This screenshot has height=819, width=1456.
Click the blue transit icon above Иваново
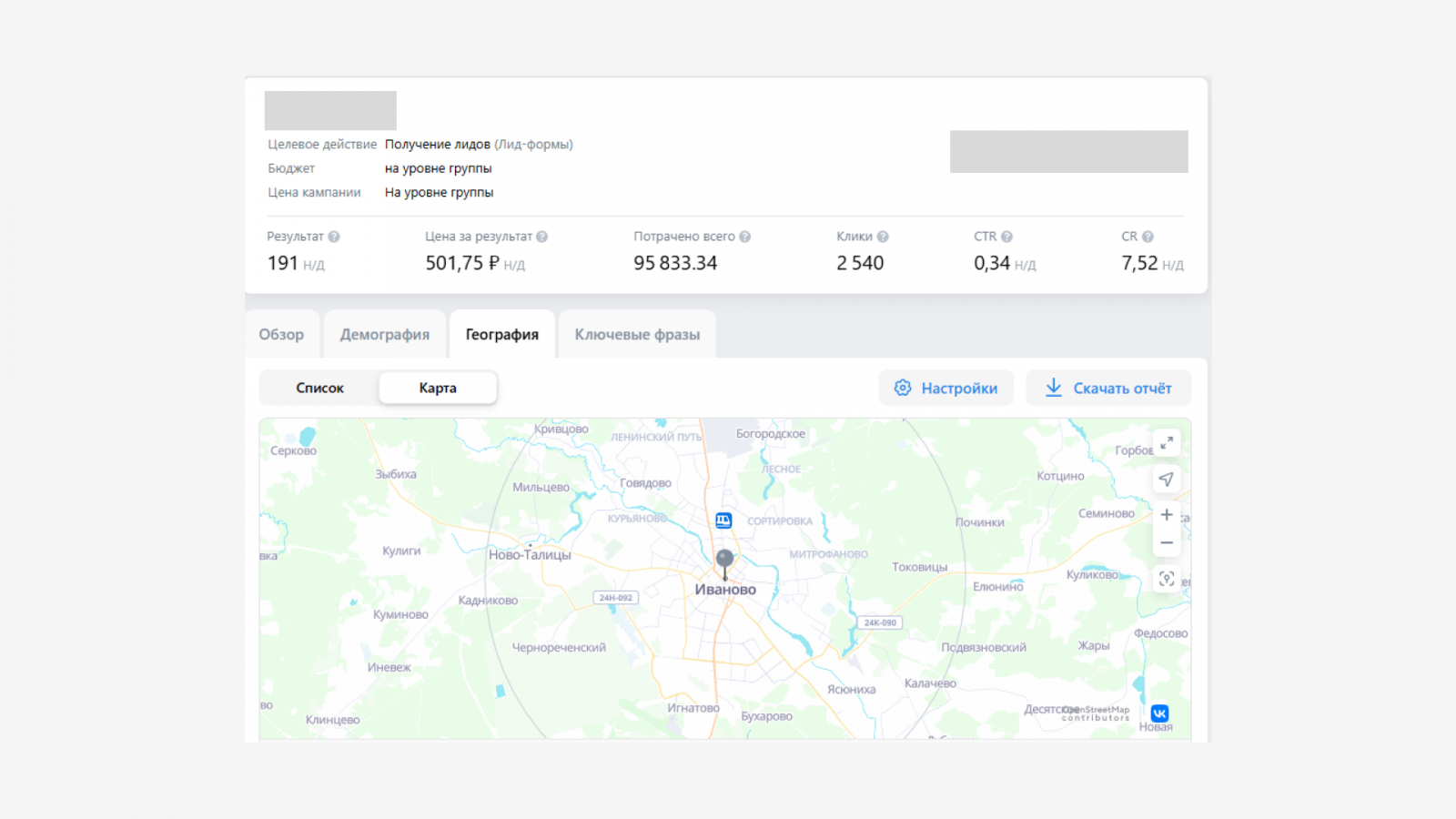click(x=723, y=521)
